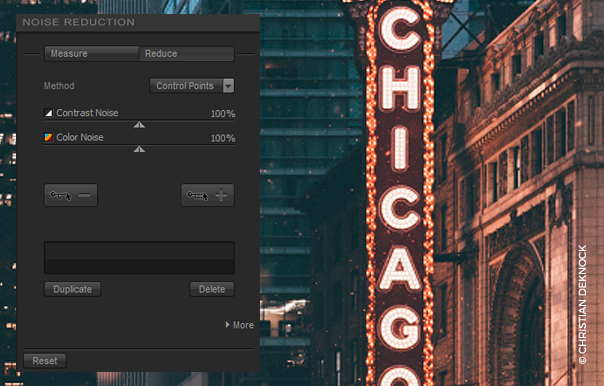The width and height of the screenshot is (604, 386).
Task: Click the Contrast Noise icon
Action: point(48,113)
